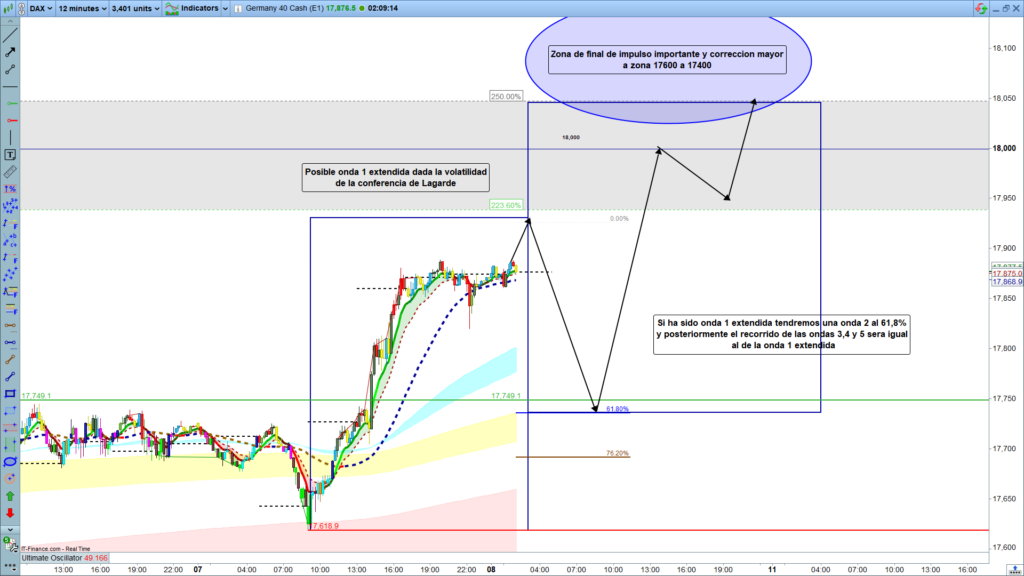
Task: Select the arrow line drawing tool
Action: click(10, 50)
